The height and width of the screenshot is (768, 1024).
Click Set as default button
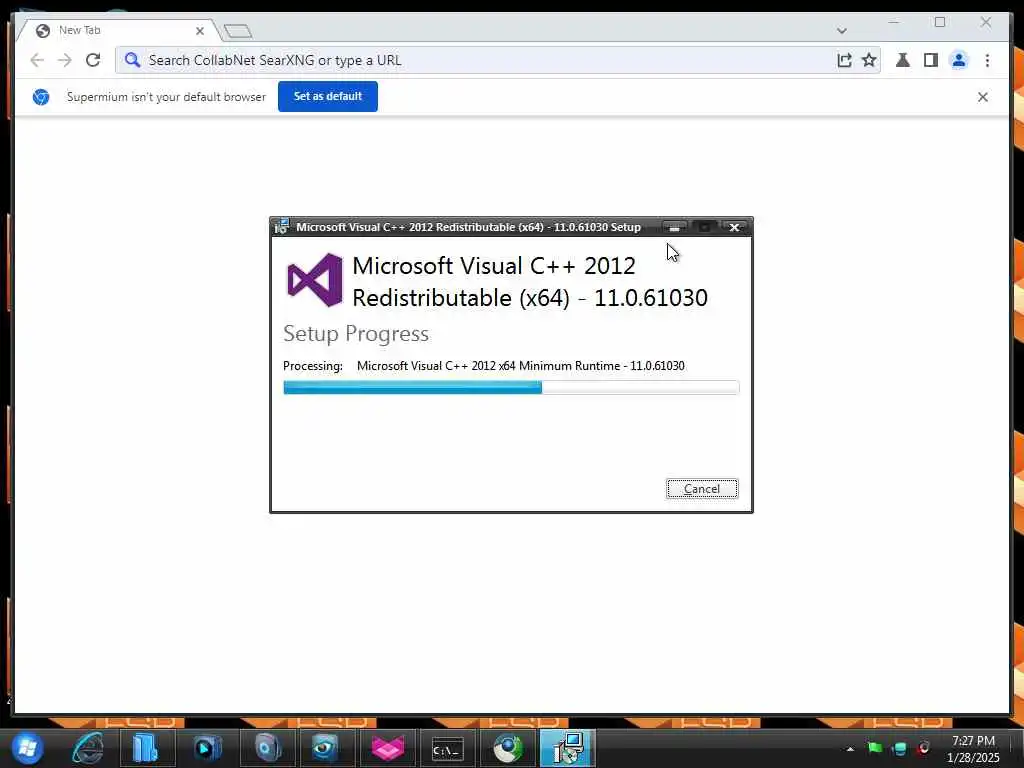pos(328,96)
